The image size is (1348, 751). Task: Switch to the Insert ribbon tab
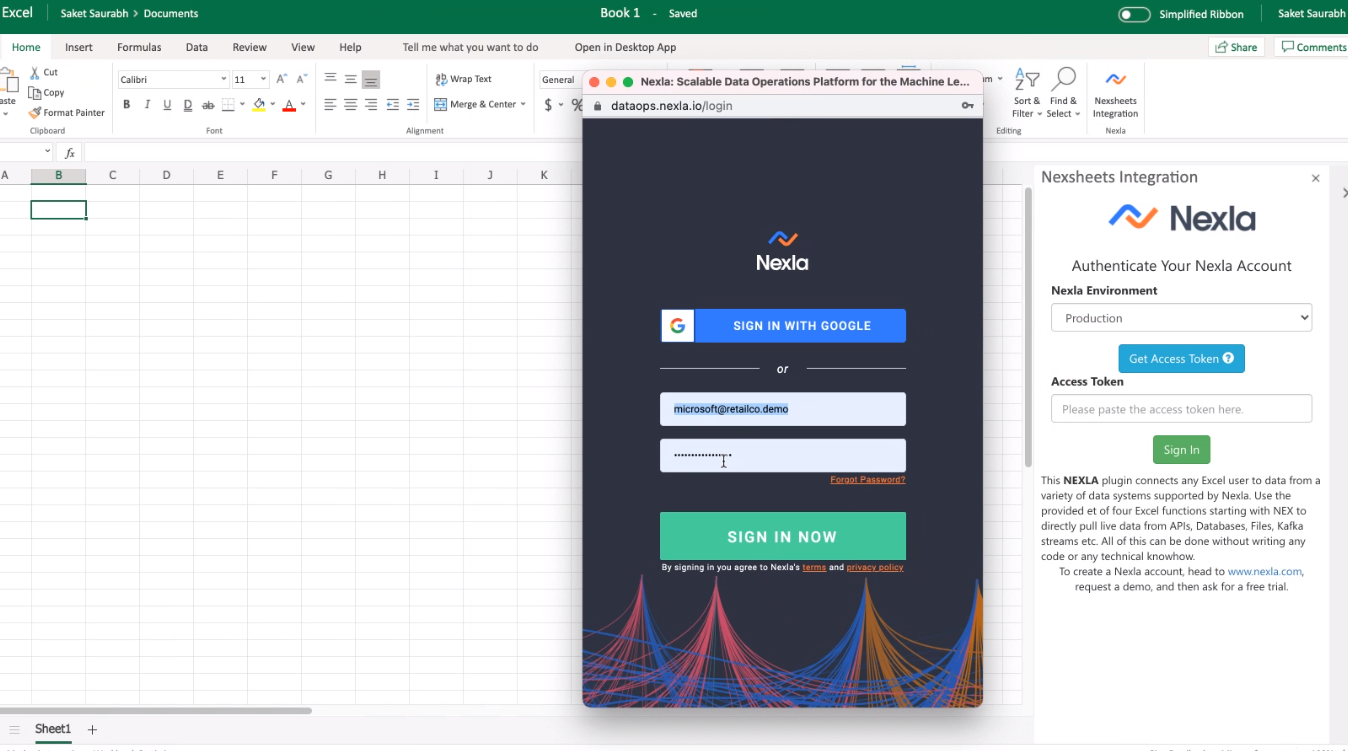[x=79, y=47]
